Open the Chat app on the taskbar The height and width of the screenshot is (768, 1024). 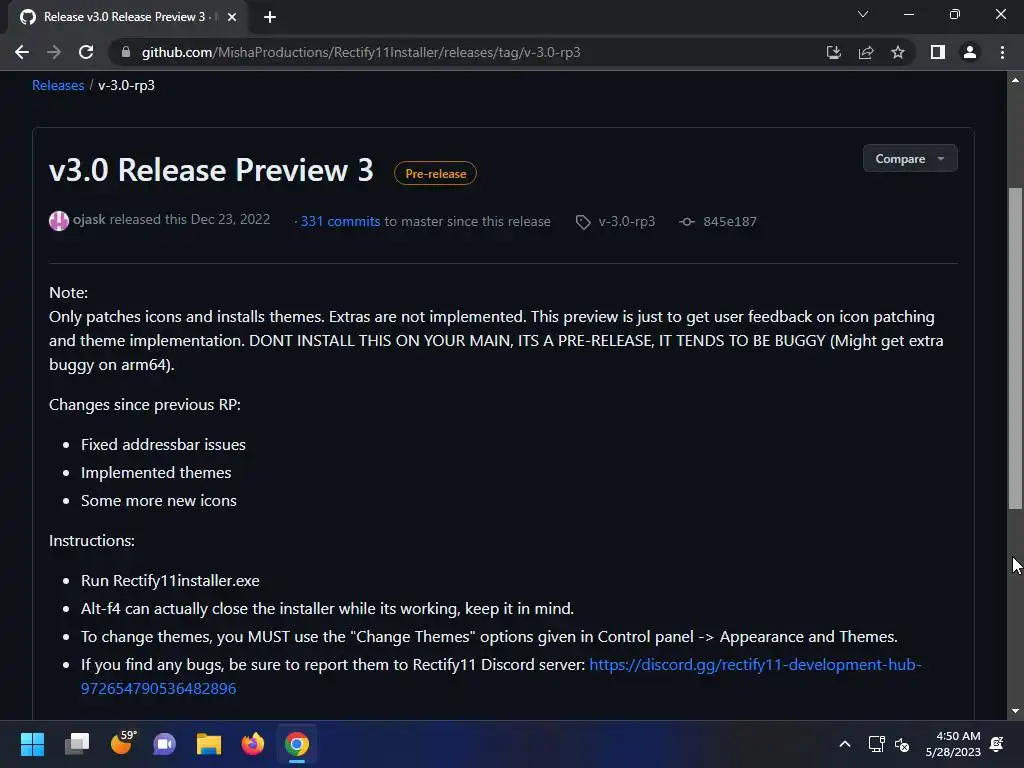(165, 744)
